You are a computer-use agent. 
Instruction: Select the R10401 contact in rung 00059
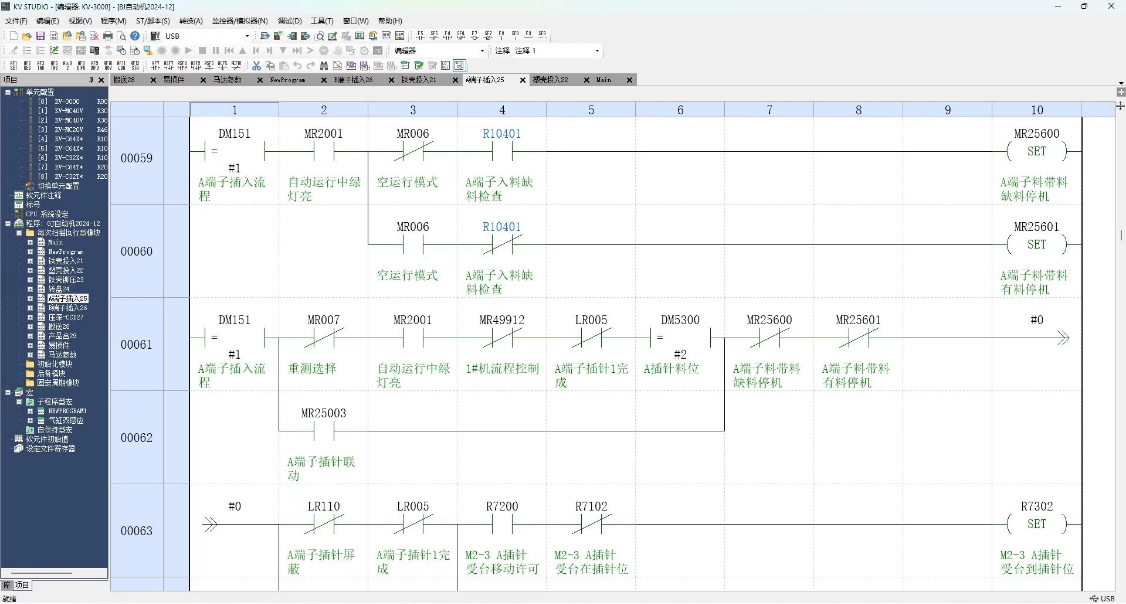tap(501, 152)
